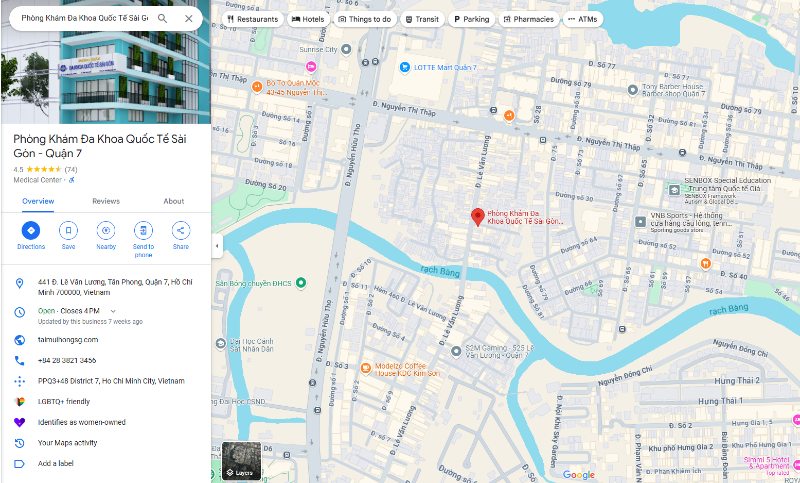Click Identifies as women-owned attribute

[82, 422]
